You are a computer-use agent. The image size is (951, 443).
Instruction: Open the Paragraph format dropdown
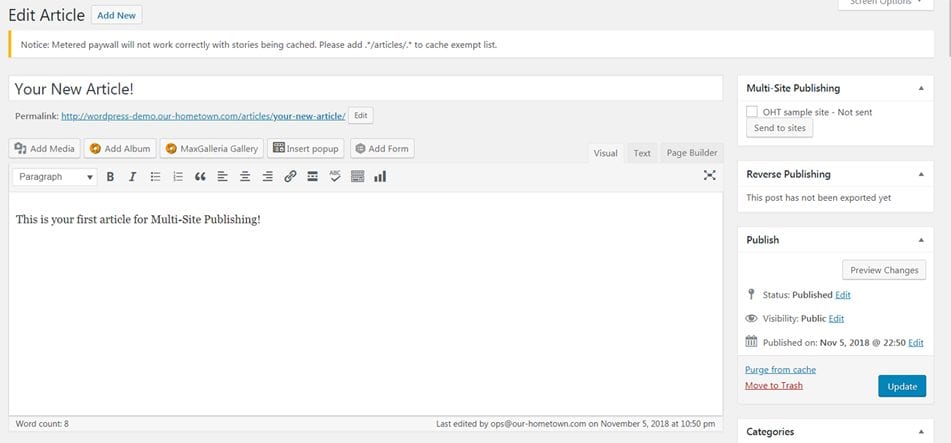click(55, 177)
